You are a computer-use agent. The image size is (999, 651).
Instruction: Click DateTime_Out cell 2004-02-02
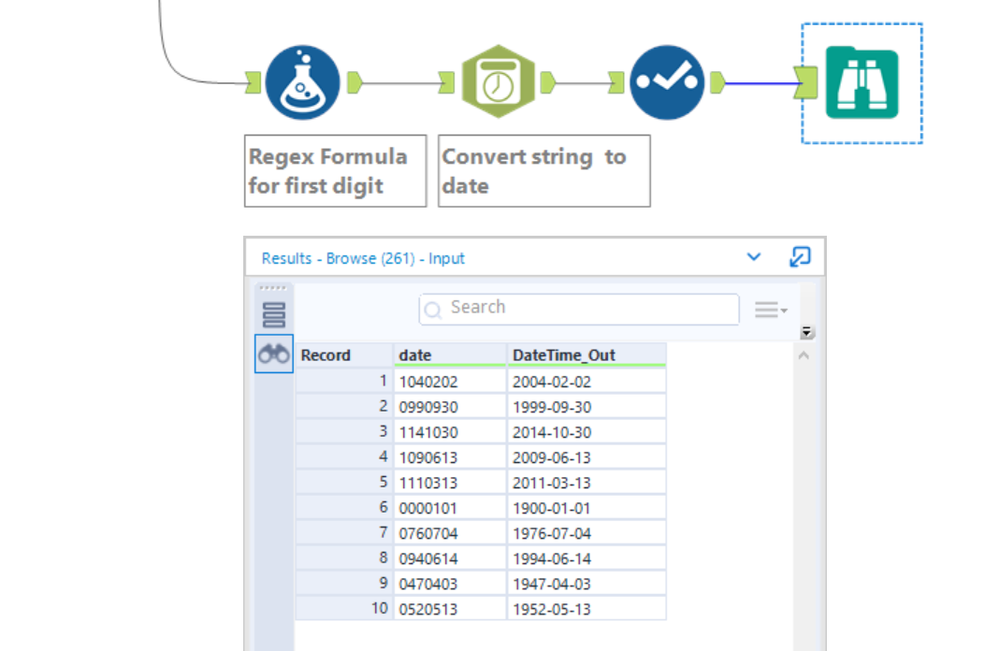click(x=587, y=381)
